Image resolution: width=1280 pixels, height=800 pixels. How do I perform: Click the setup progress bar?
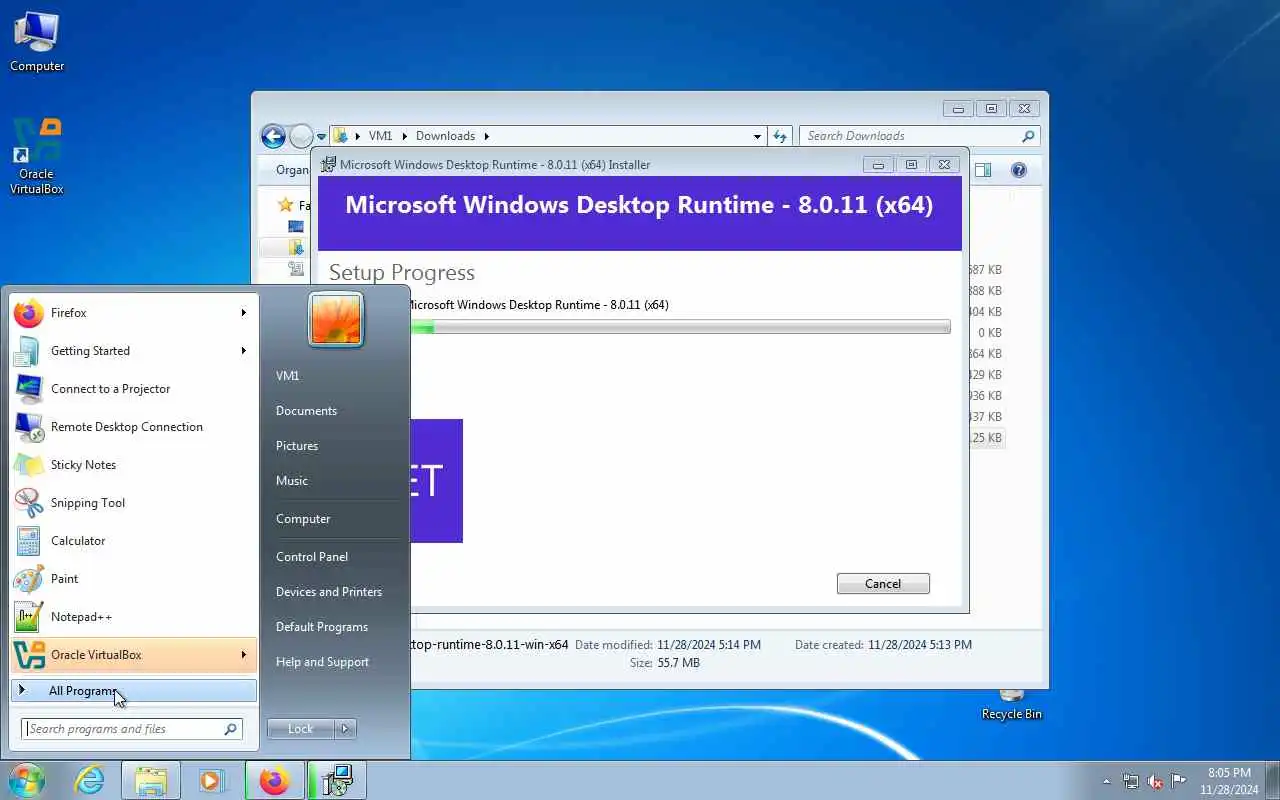679,327
